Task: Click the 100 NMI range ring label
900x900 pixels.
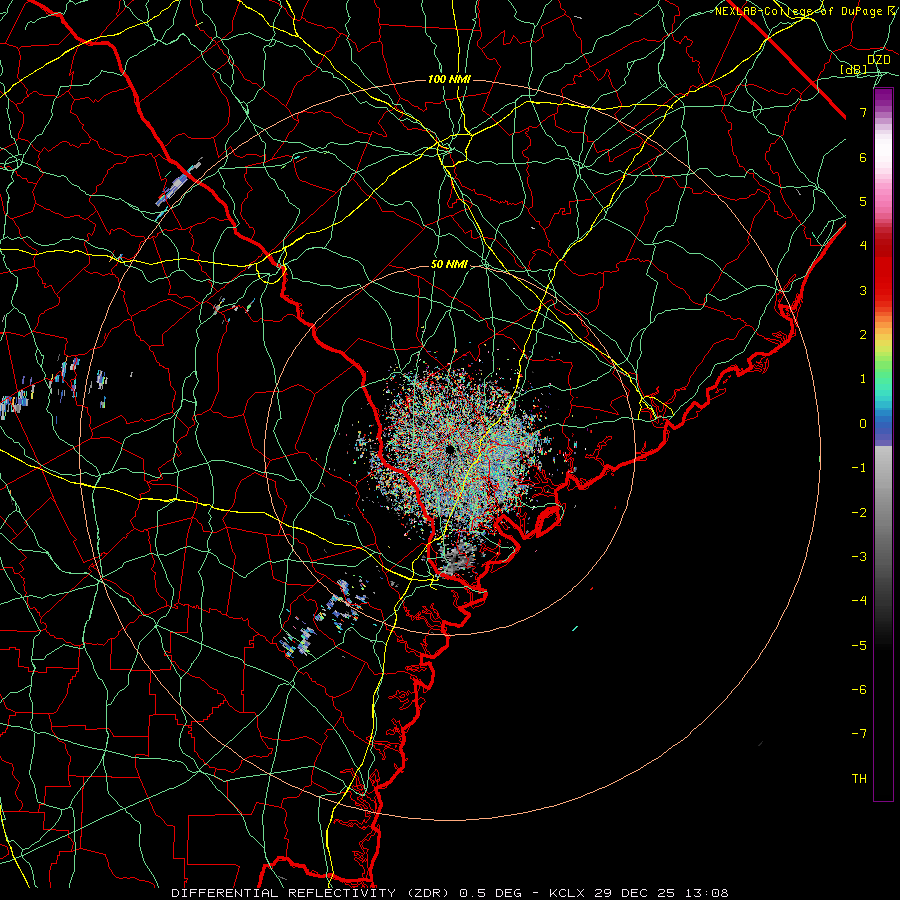Action: [x=449, y=79]
